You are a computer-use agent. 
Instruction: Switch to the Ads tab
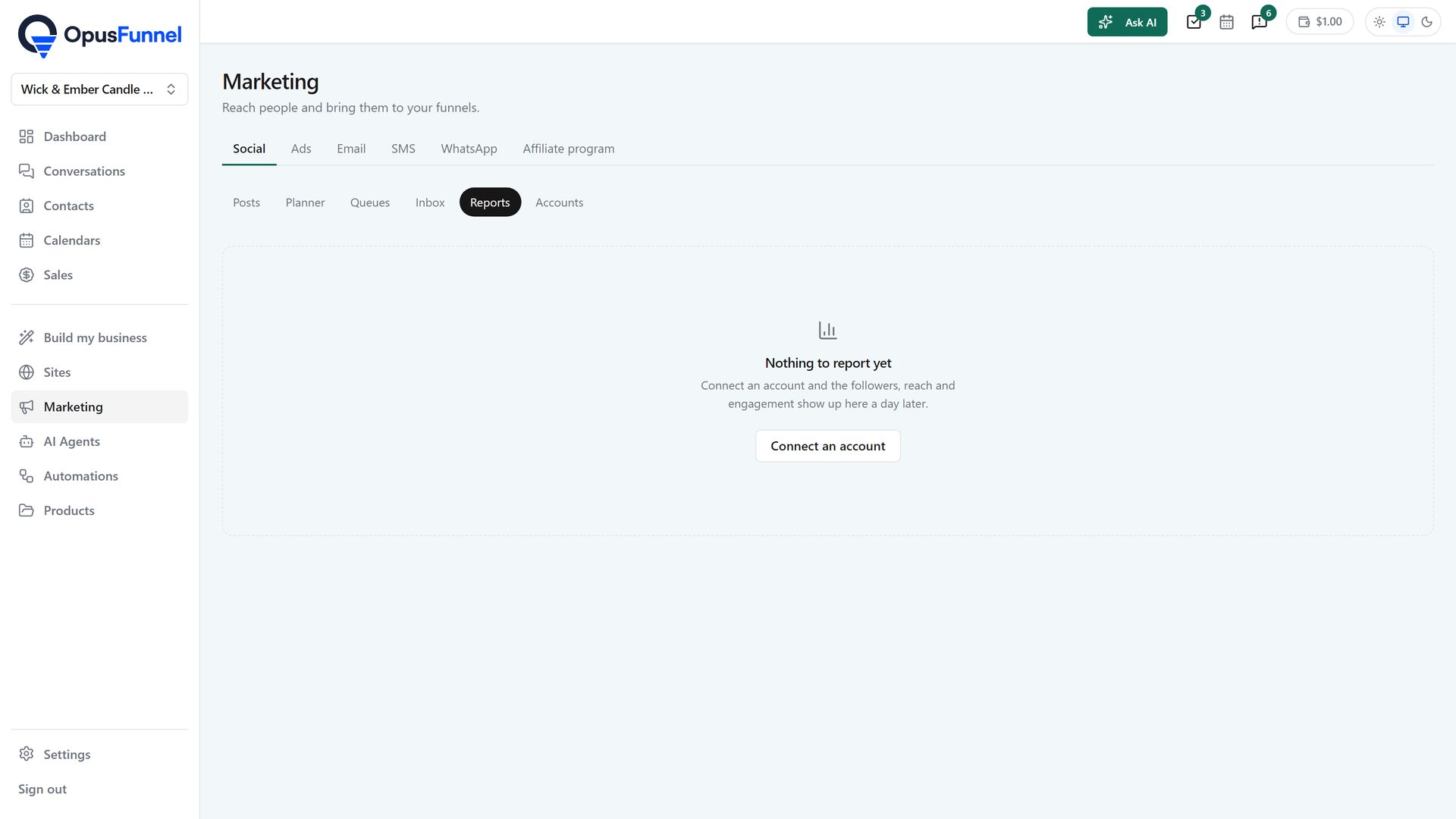[301, 149]
